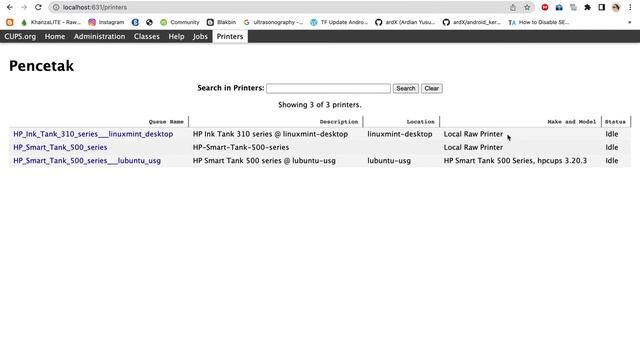Open the blue extension icon in toolbar

(559, 7)
